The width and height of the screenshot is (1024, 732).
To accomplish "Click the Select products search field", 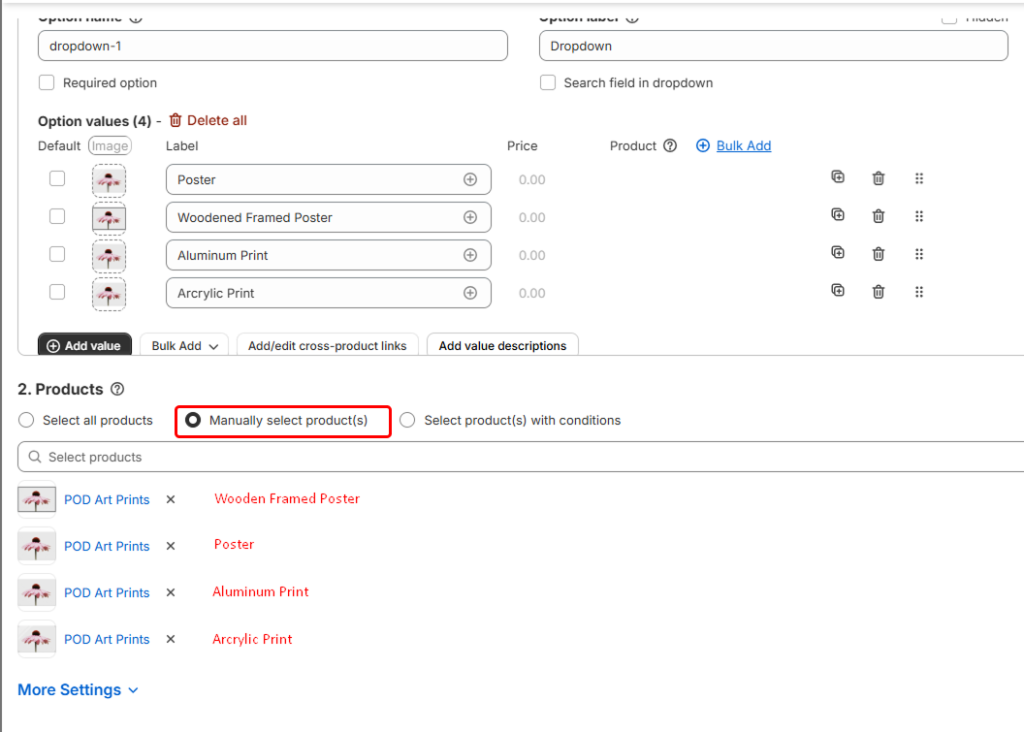I will tap(520, 457).
